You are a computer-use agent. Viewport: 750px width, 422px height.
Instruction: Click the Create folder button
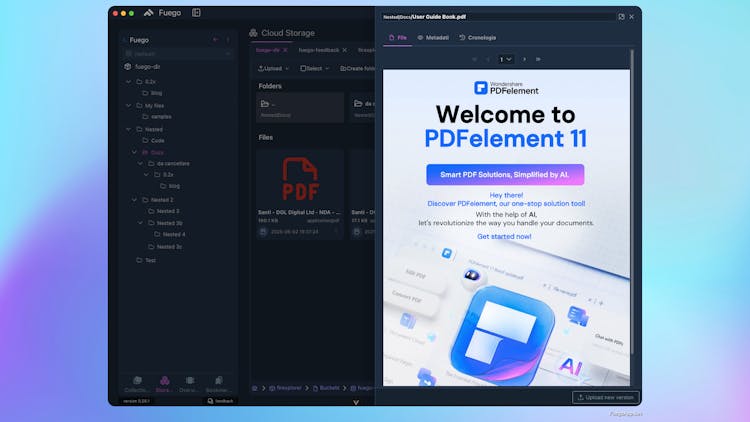coord(357,68)
